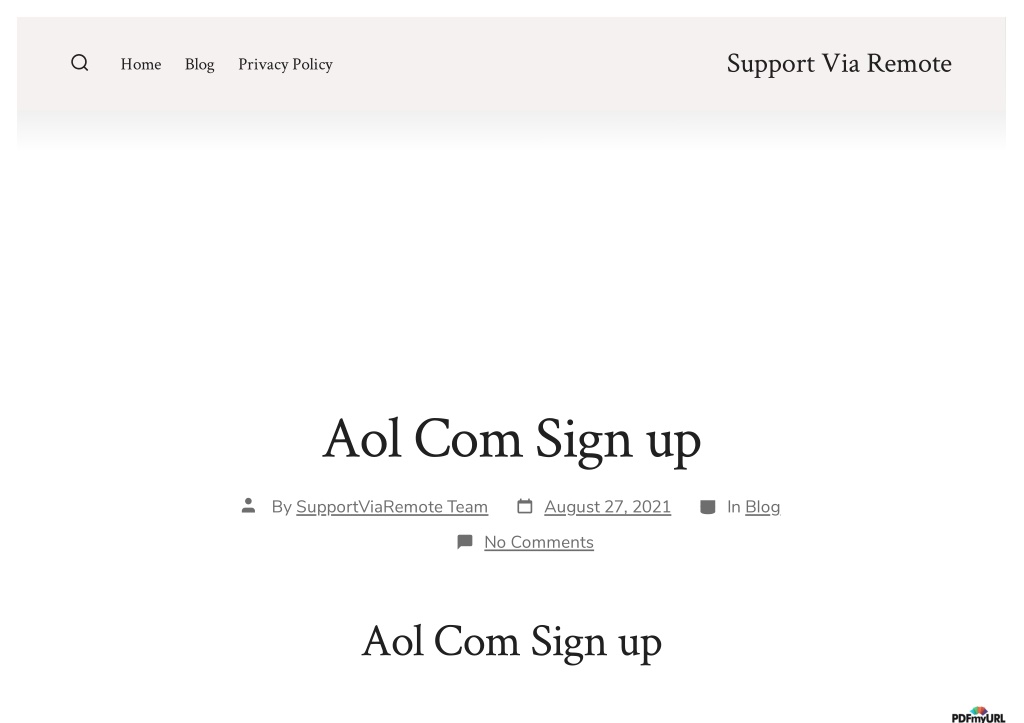Screen dimensions: 1024x723
Task: Click the Support Via Remote site title
Action: [x=839, y=64]
